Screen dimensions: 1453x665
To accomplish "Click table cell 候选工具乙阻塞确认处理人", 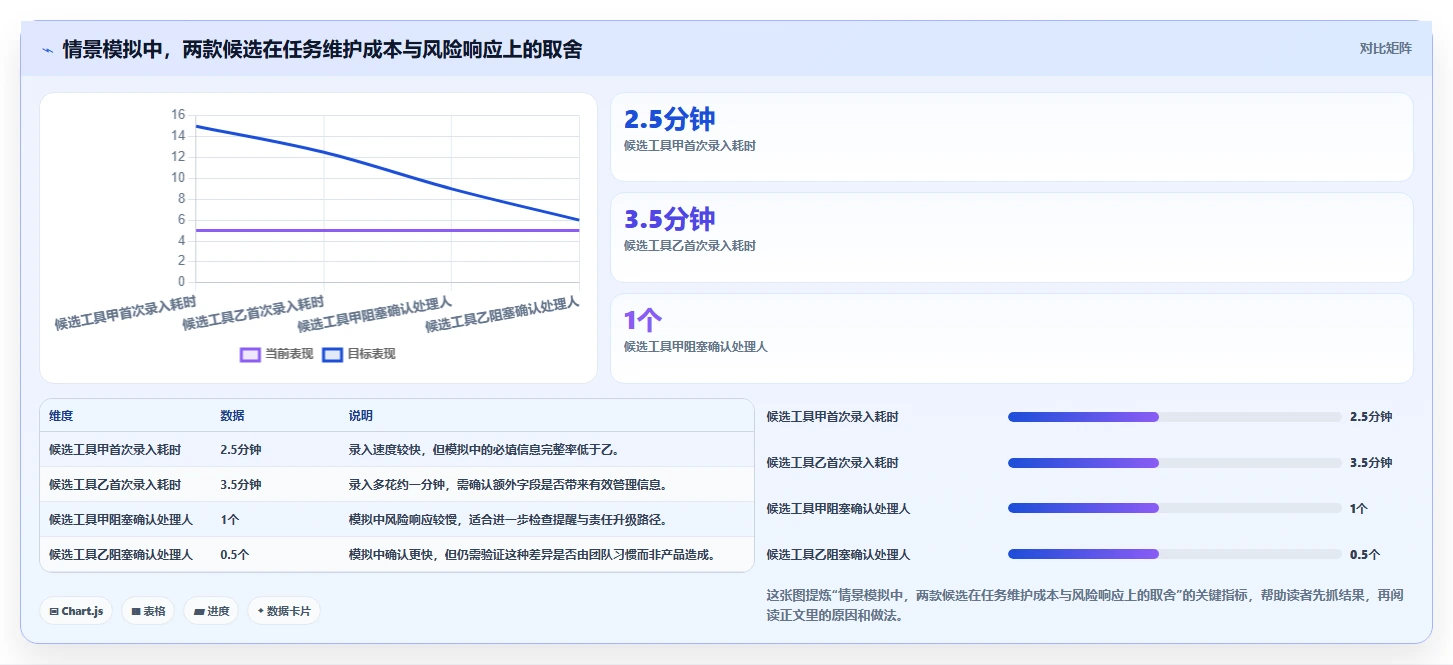I will (121, 554).
